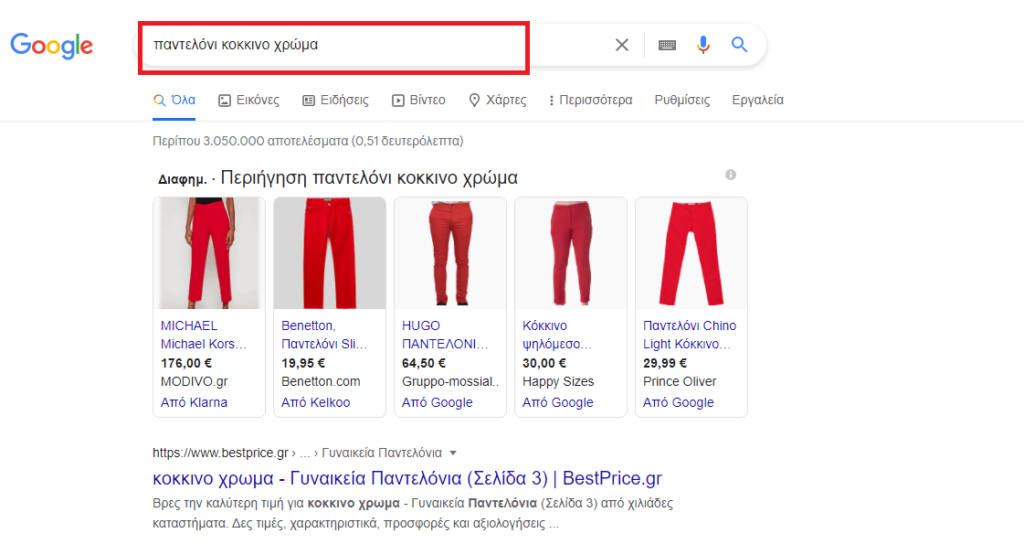Open the Ρυθμίσεις settings menu
This screenshot has height=544, width=1024.
(682, 100)
